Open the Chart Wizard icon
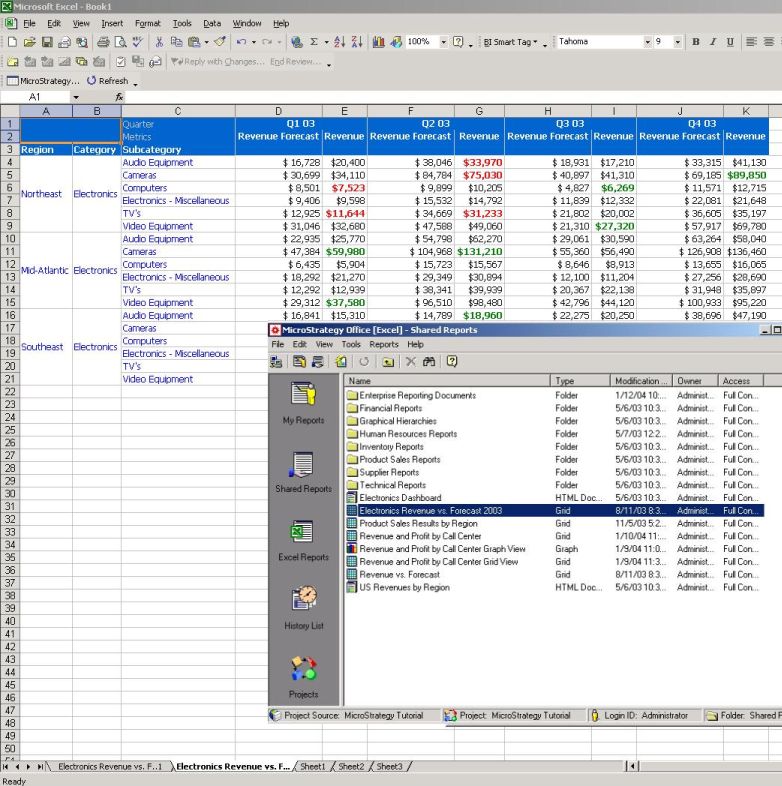This screenshot has width=782, height=786. click(x=379, y=42)
